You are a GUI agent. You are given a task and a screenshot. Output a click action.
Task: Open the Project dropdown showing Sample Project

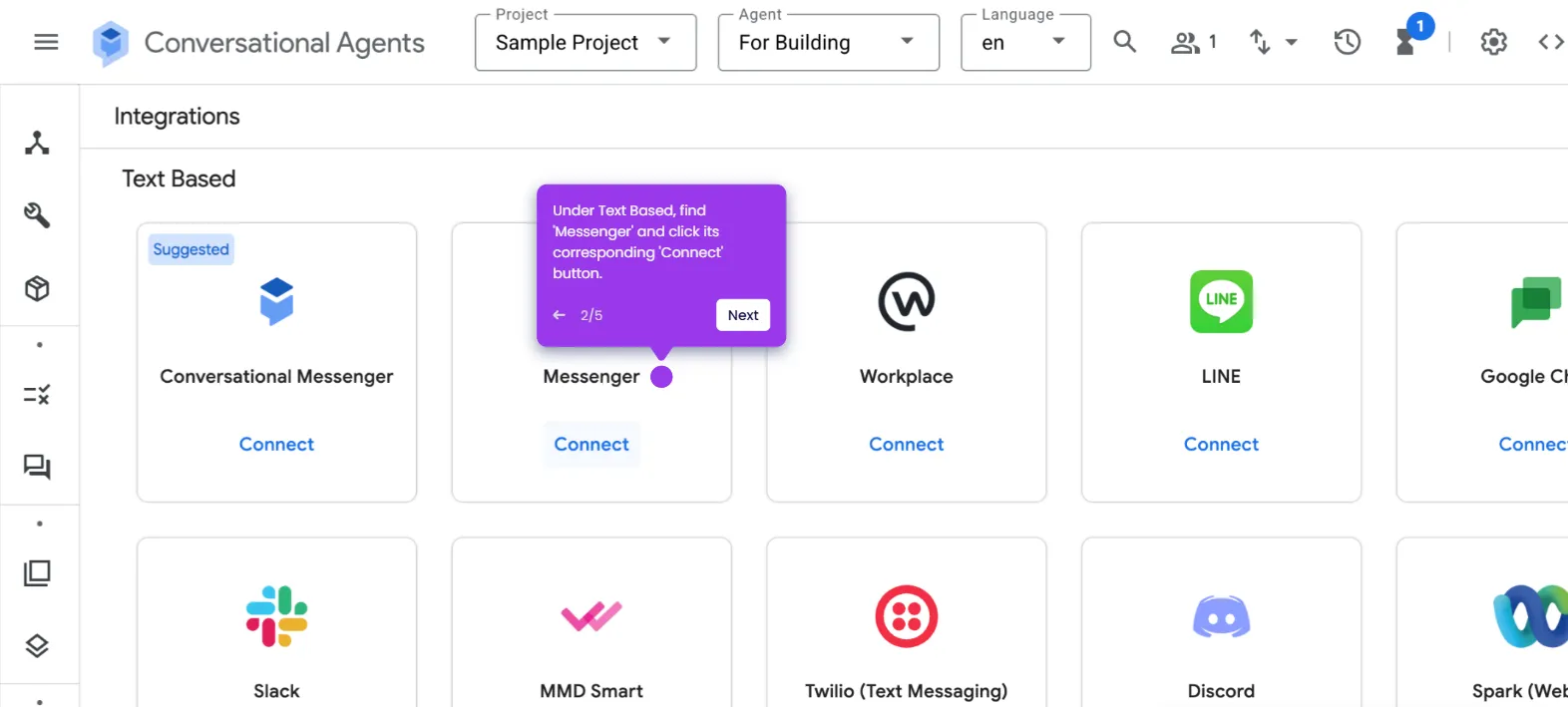(x=586, y=43)
